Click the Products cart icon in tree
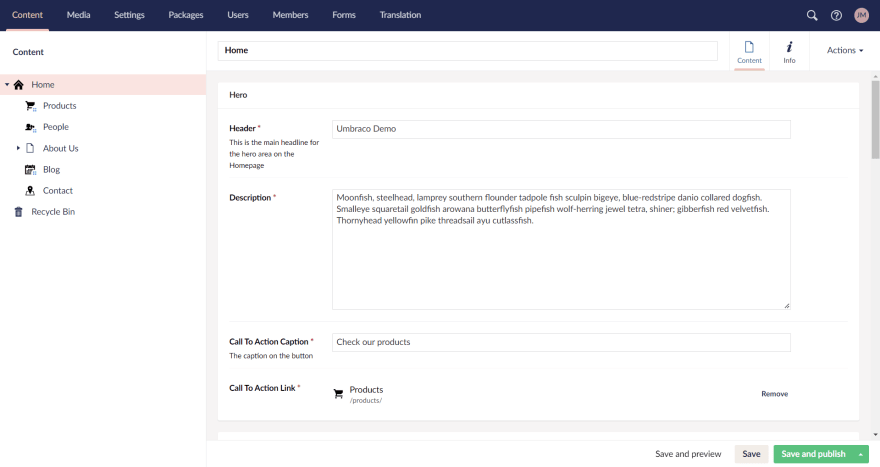This screenshot has width=880, height=467. click(30, 106)
